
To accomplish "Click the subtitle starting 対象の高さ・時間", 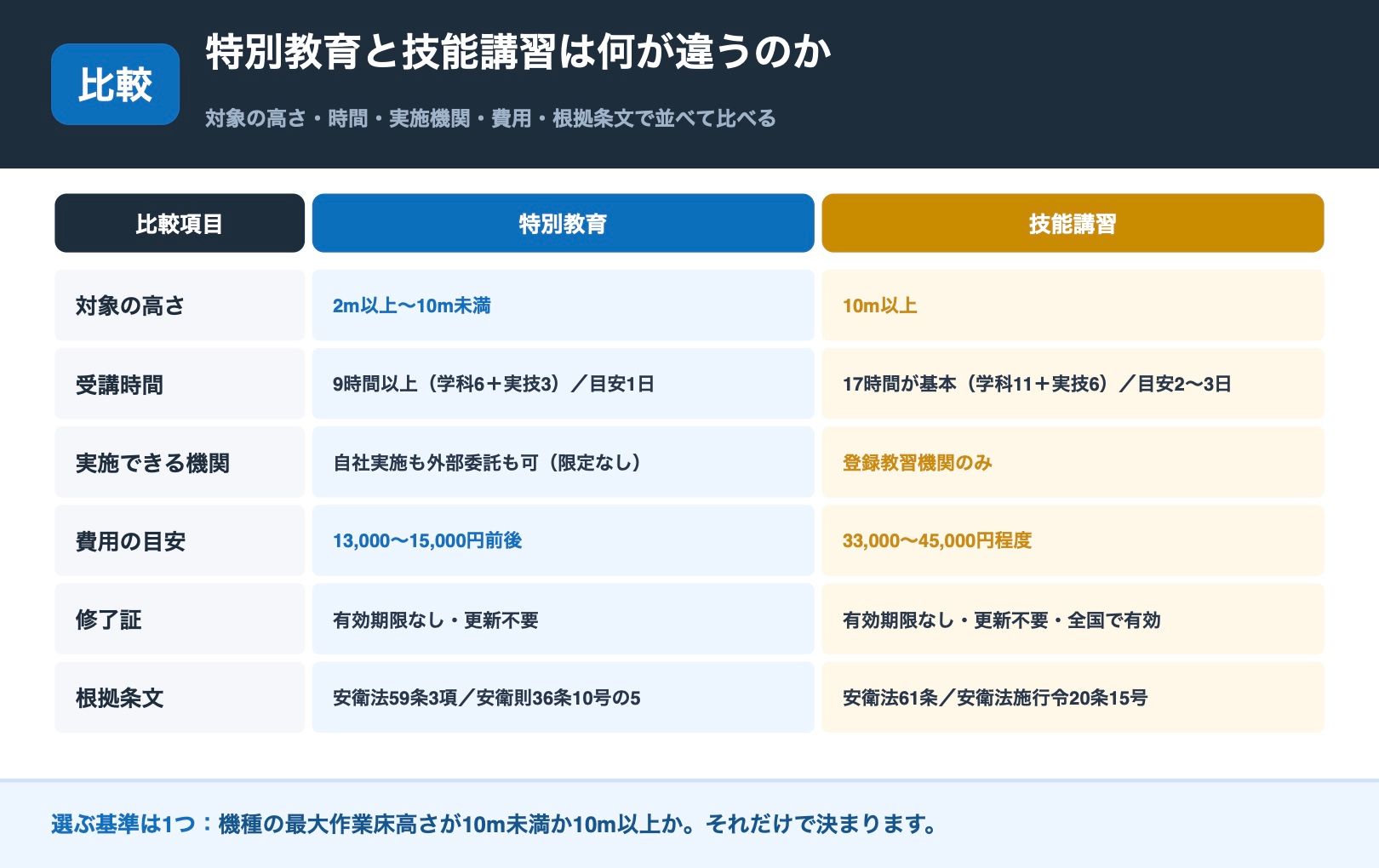I will 490,118.
